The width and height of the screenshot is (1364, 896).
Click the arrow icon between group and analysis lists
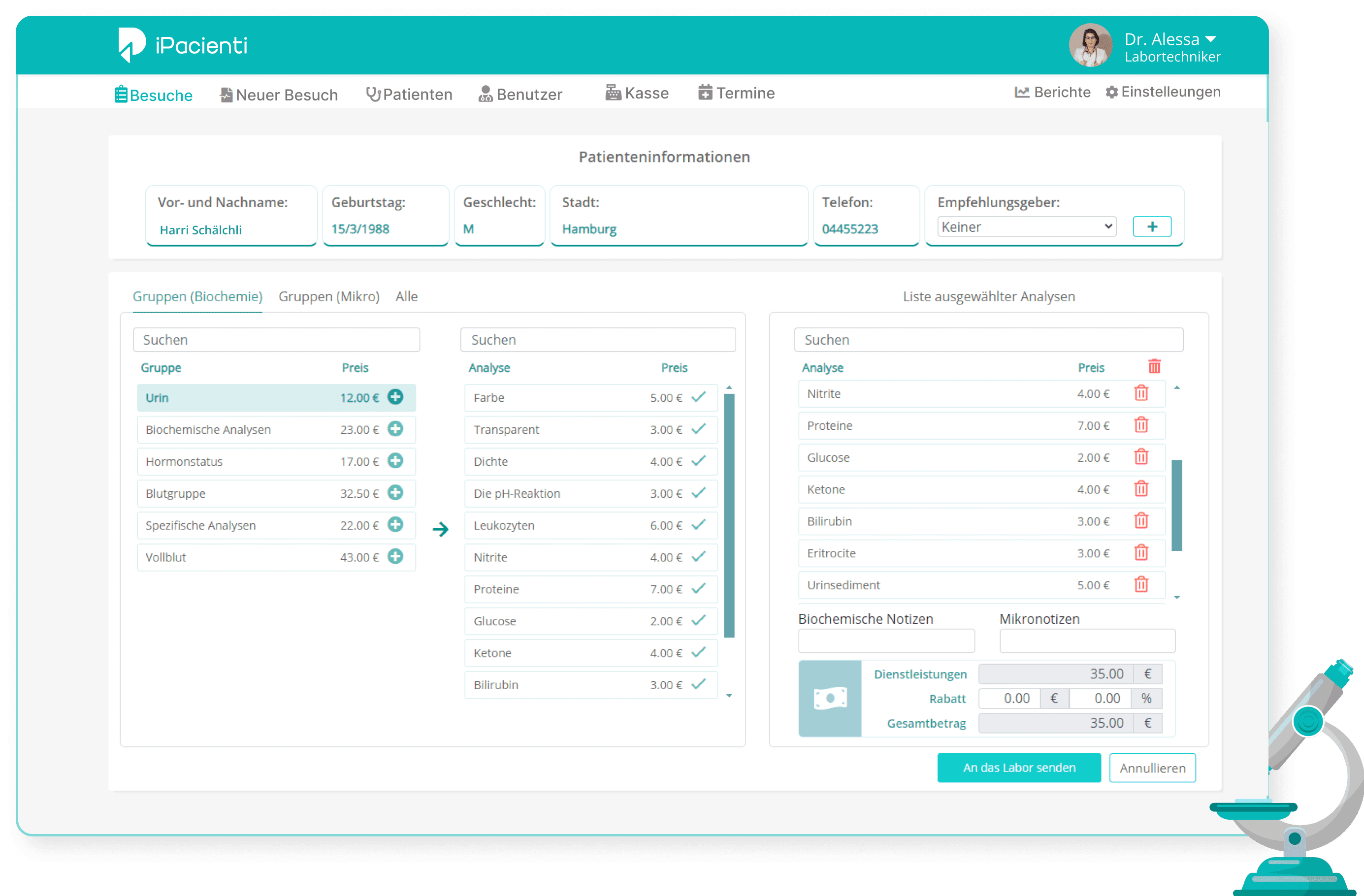click(x=440, y=529)
